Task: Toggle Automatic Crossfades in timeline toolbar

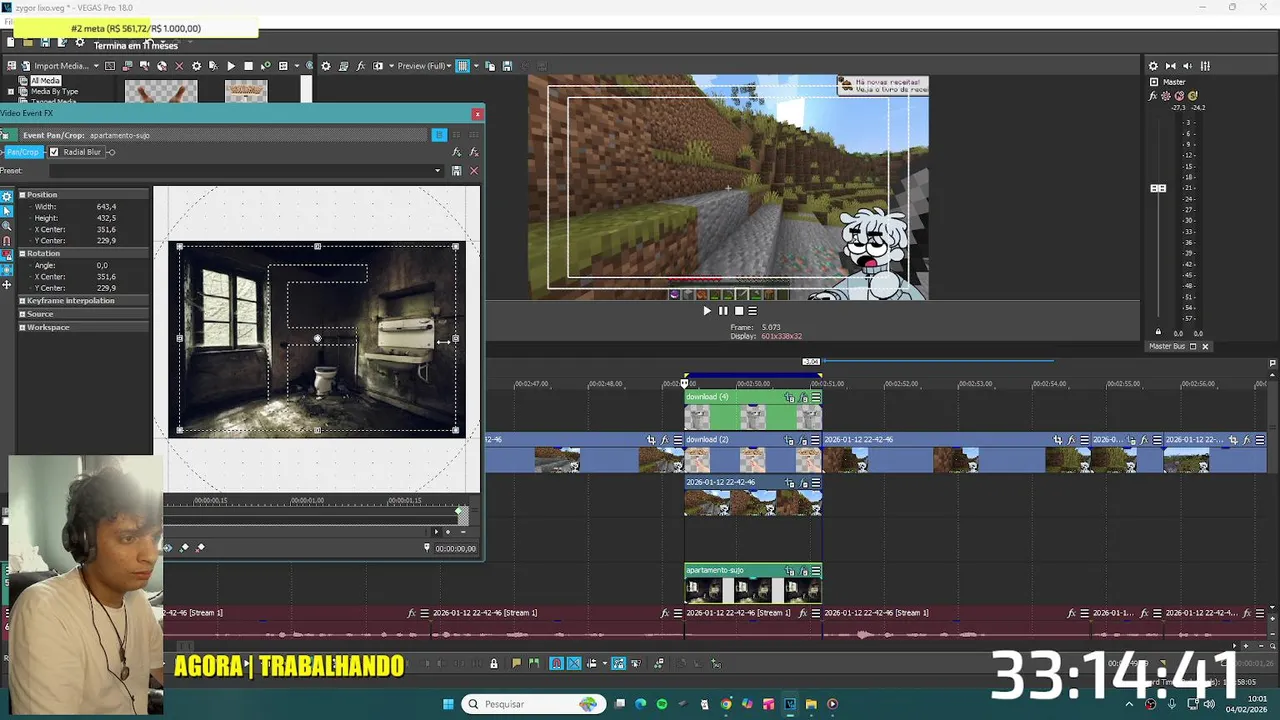Action: pos(574,664)
